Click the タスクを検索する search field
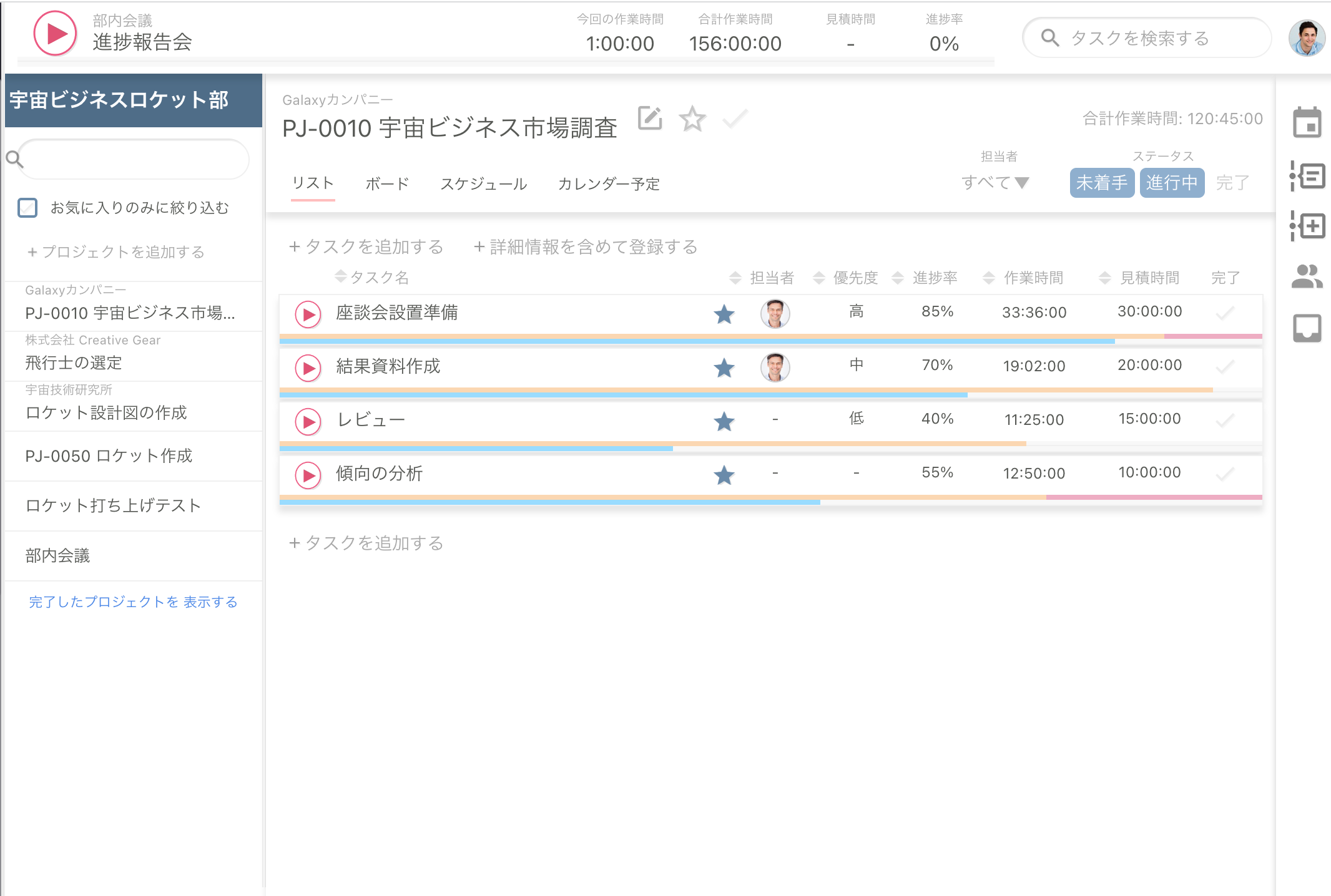The image size is (1331, 896). [1147, 39]
